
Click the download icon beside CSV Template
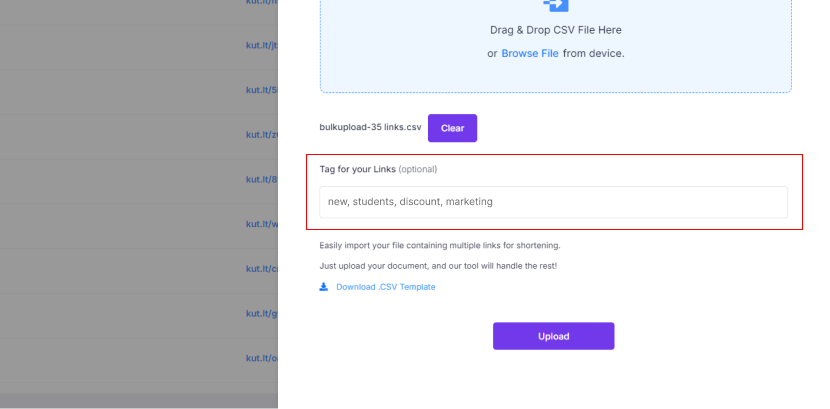[x=323, y=287]
